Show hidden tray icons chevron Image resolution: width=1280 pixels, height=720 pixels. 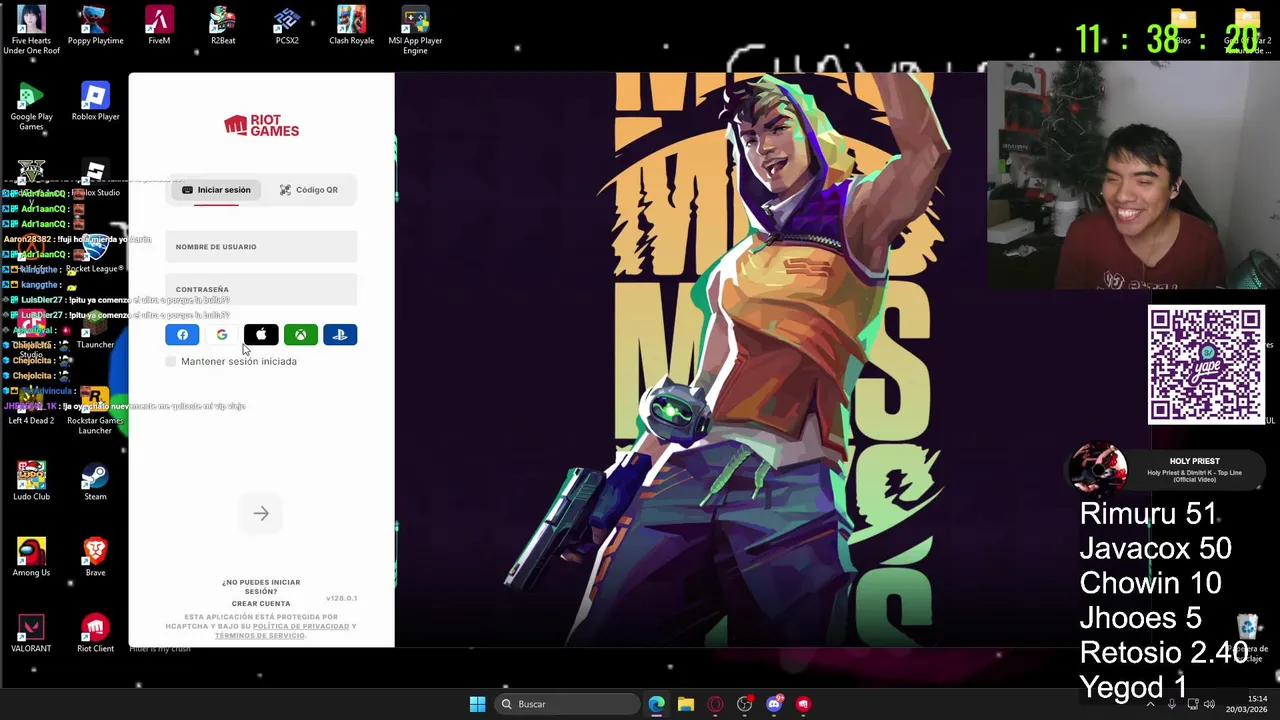(1150, 704)
